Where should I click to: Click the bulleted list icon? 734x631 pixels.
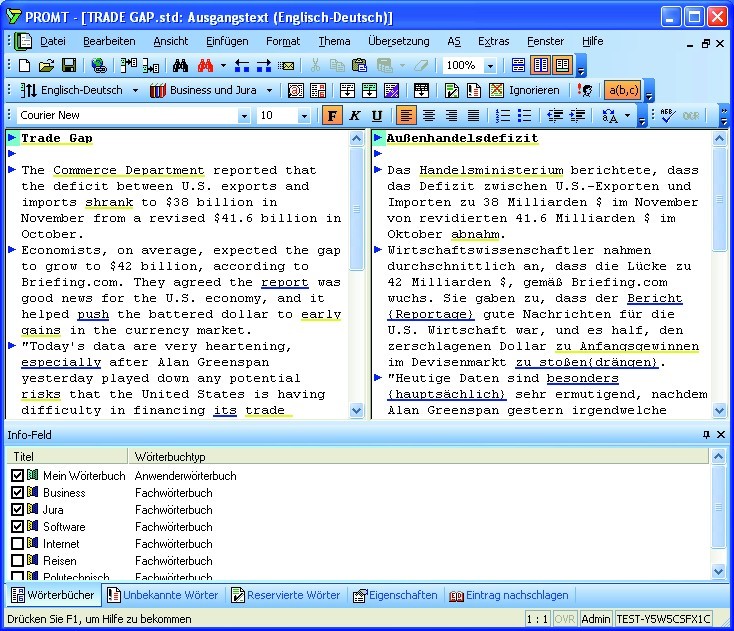pyautogui.click(x=525, y=115)
